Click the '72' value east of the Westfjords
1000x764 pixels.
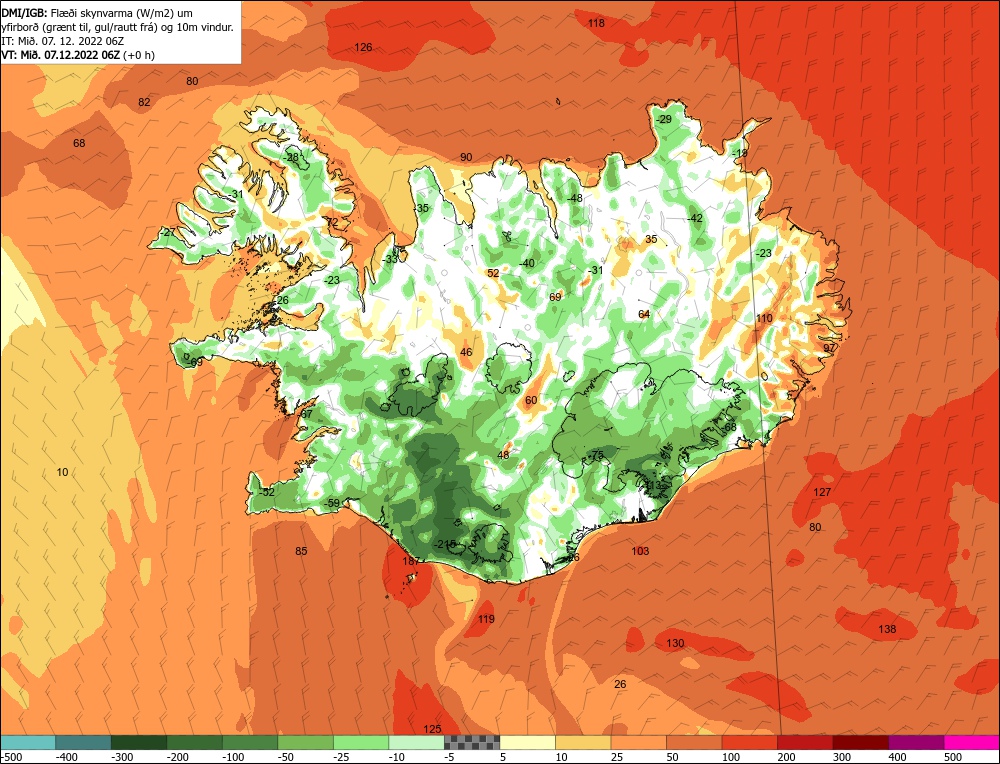[332, 223]
